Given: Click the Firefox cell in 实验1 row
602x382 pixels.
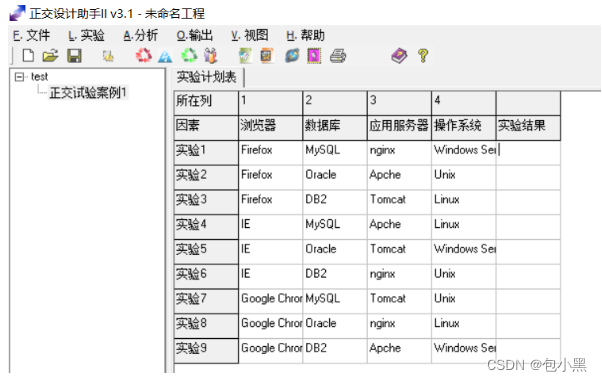Looking at the screenshot, I should pyautogui.click(x=271, y=152).
